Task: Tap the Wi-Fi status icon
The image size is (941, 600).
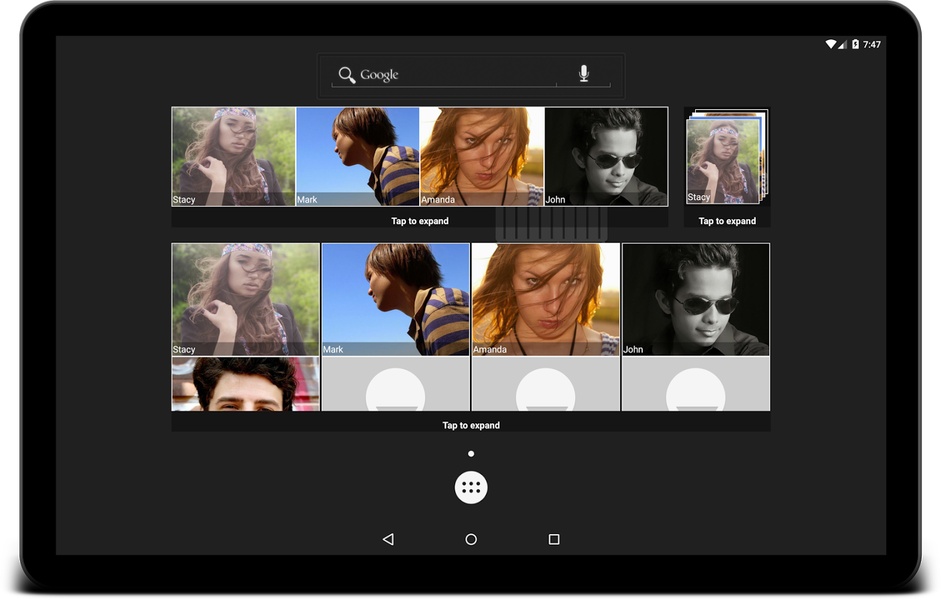Action: [x=831, y=44]
